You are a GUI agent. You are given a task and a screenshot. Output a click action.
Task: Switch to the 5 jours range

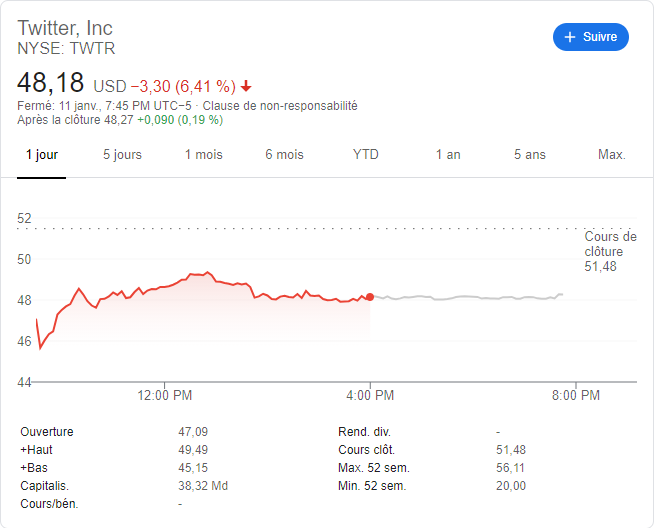[x=122, y=155]
